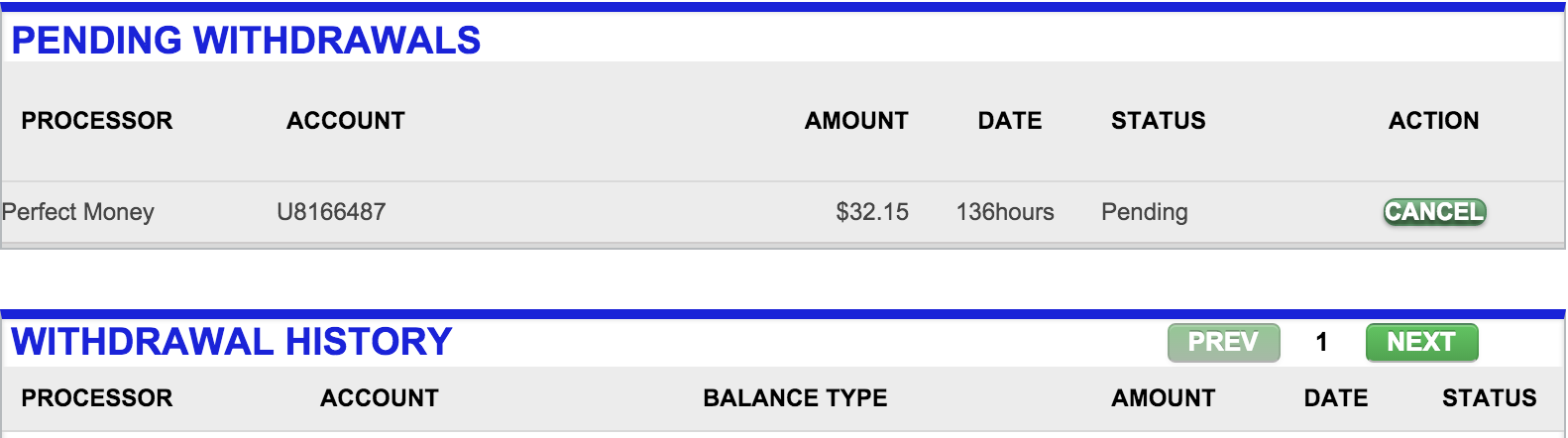Click Account column header in Pending Withdrawals
Screen dimensions: 1568x438
tap(346, 121)
